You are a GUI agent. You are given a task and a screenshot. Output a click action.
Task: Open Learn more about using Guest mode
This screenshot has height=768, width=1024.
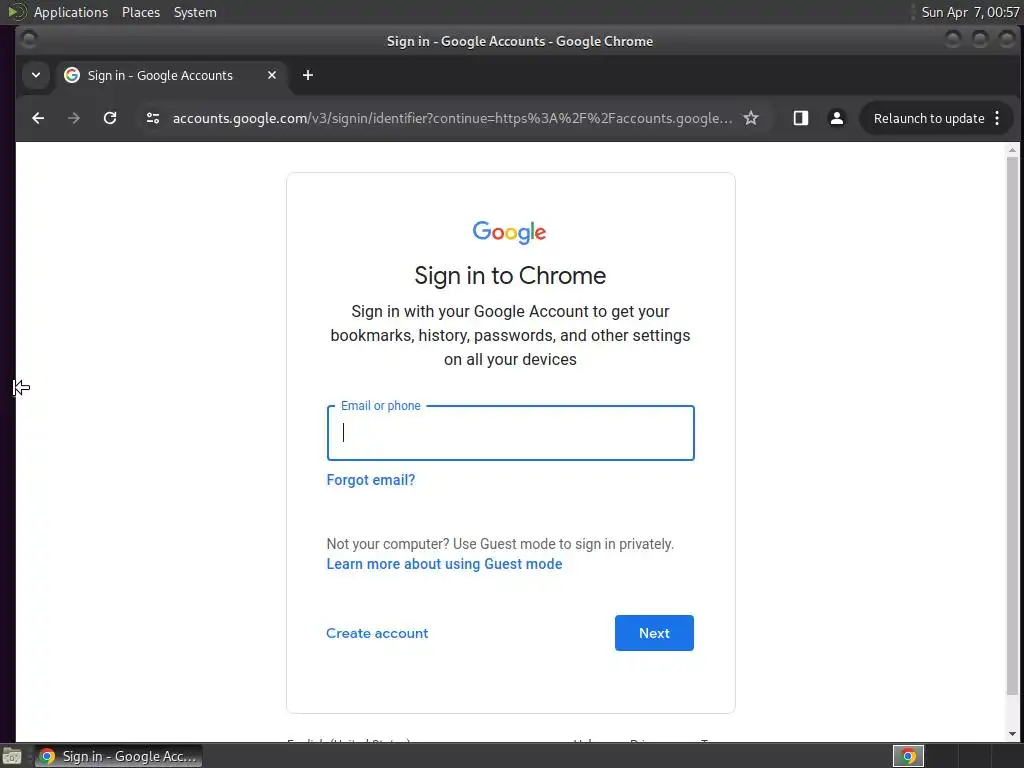click(x=444, y=564)
